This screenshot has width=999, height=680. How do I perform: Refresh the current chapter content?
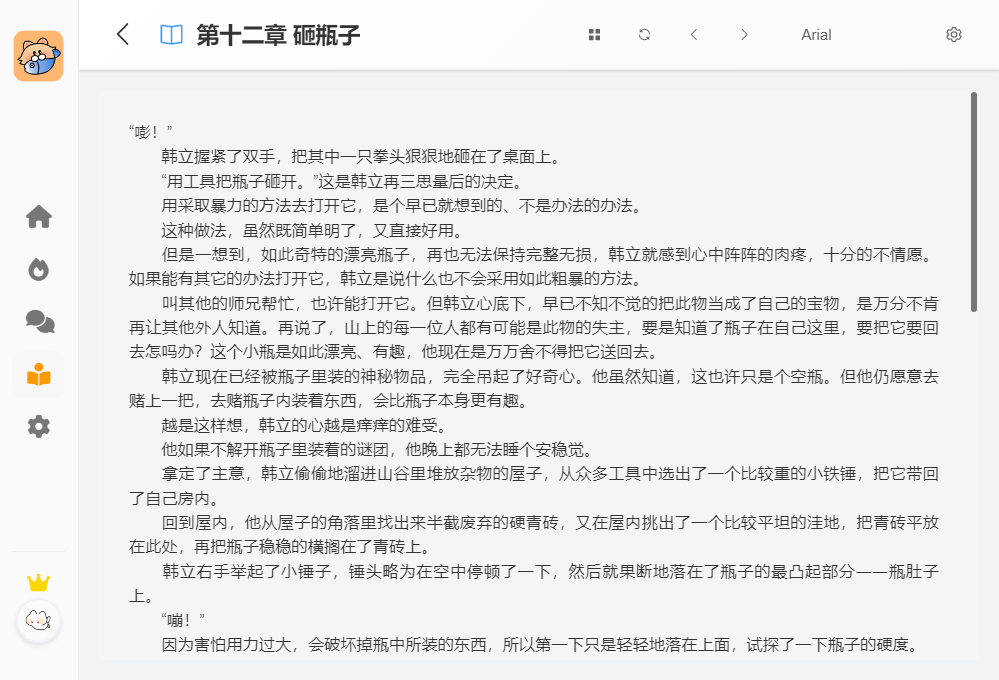645,35
